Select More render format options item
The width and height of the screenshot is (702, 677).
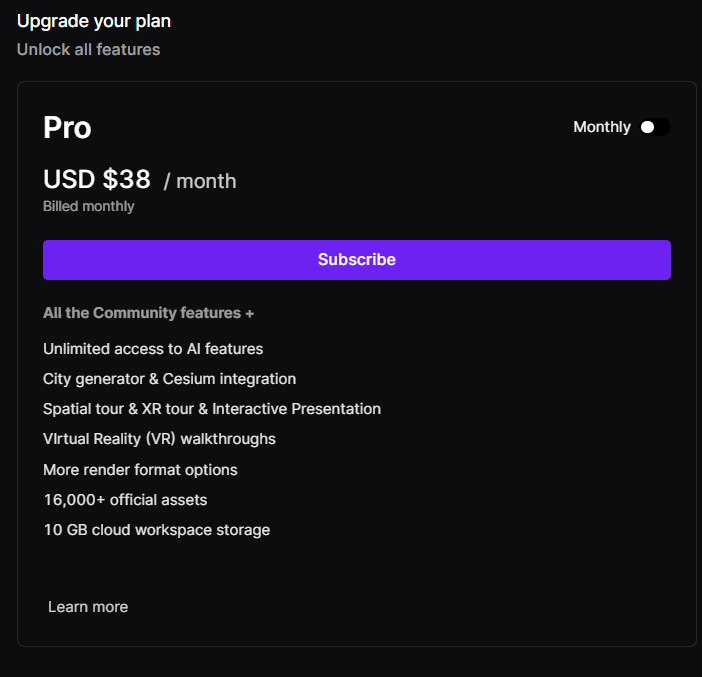(x=140, y=470)
